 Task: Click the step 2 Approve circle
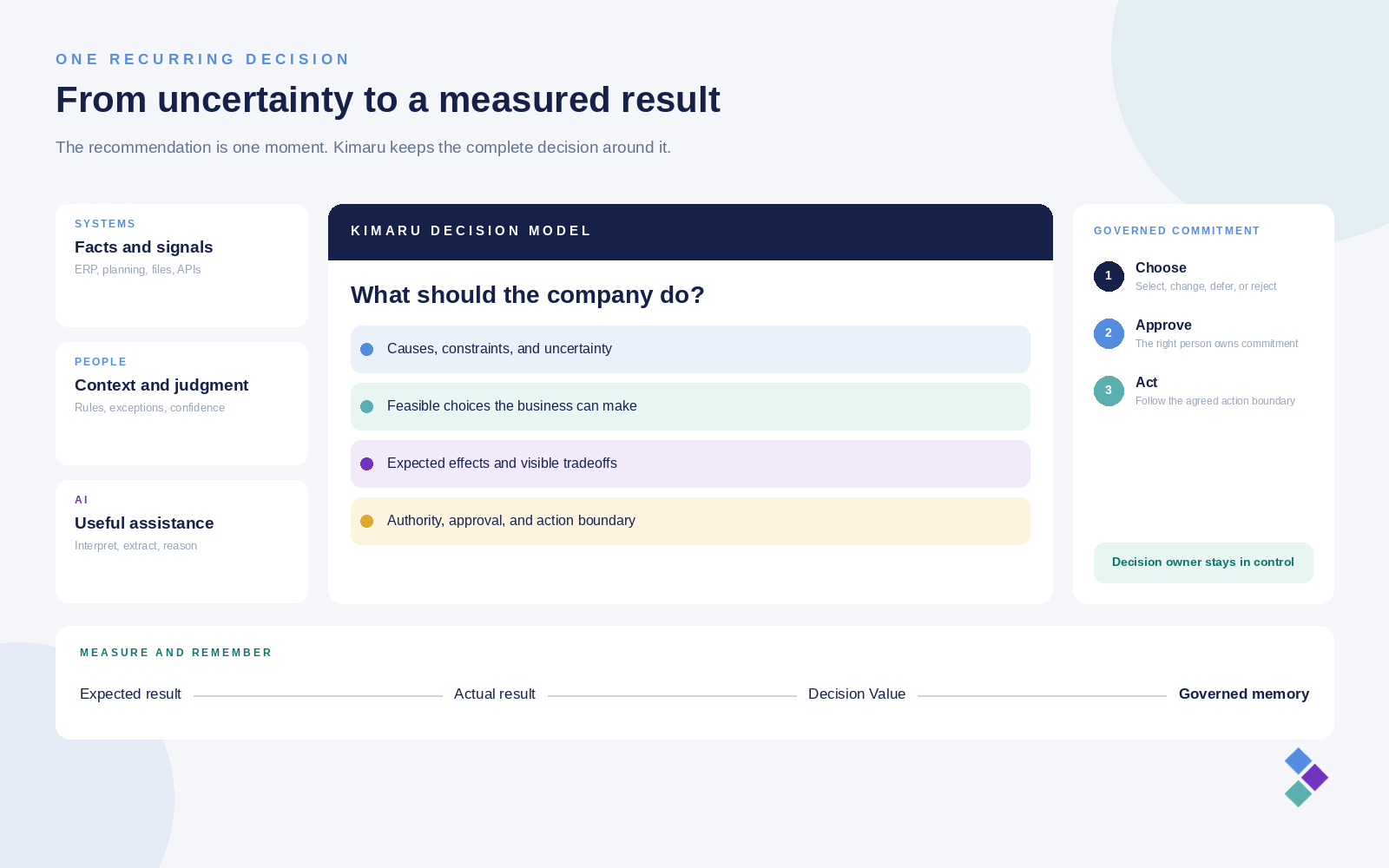pos(1109,333)
